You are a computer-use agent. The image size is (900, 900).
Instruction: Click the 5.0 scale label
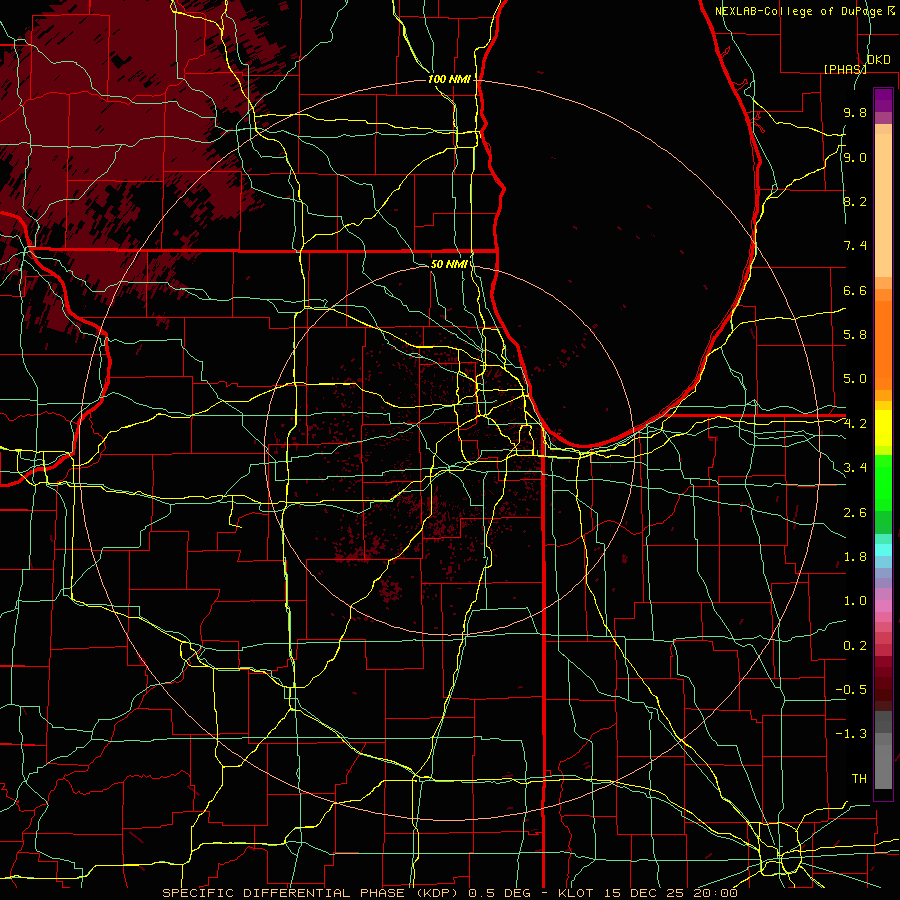[x=855, y=379]
